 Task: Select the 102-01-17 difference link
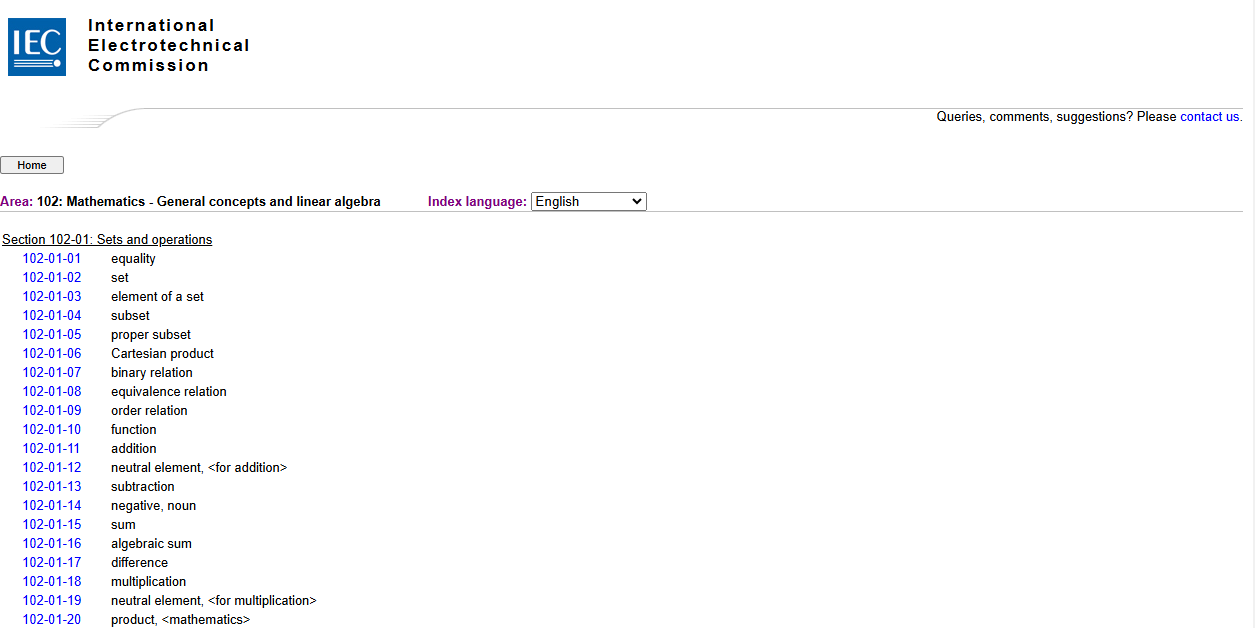coord(52,563)
